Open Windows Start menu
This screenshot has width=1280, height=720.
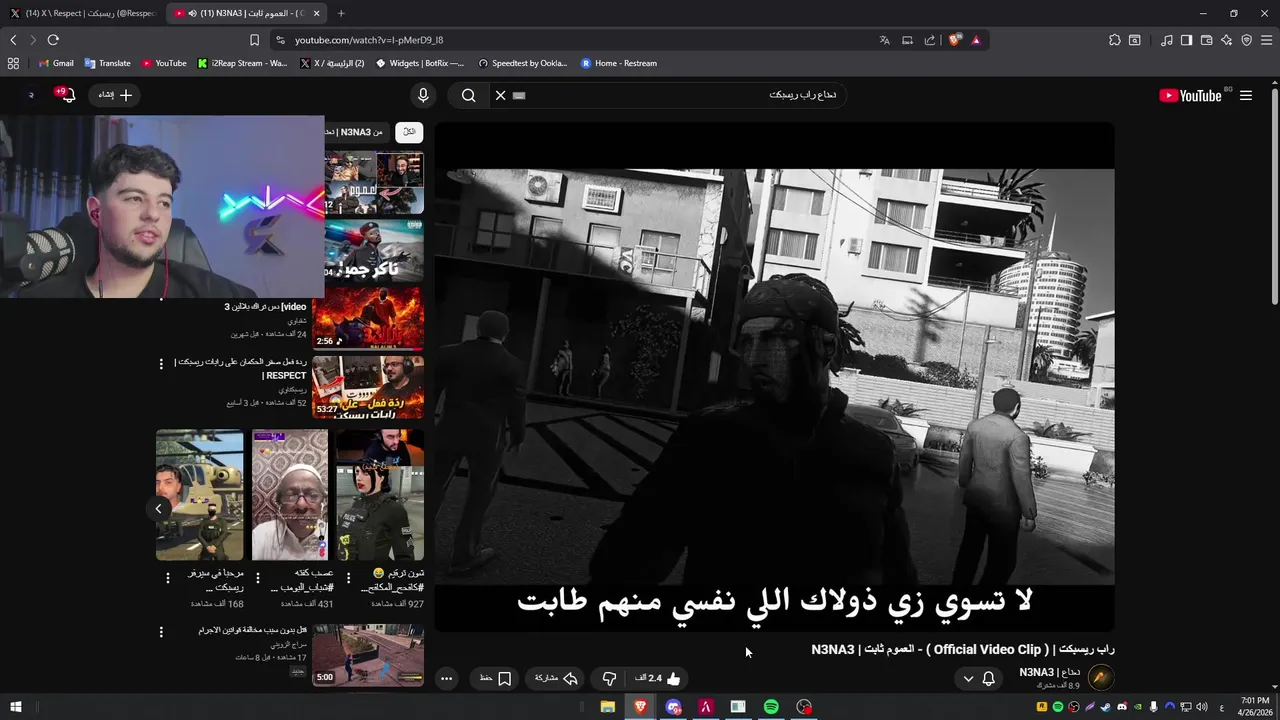[15, 707]
